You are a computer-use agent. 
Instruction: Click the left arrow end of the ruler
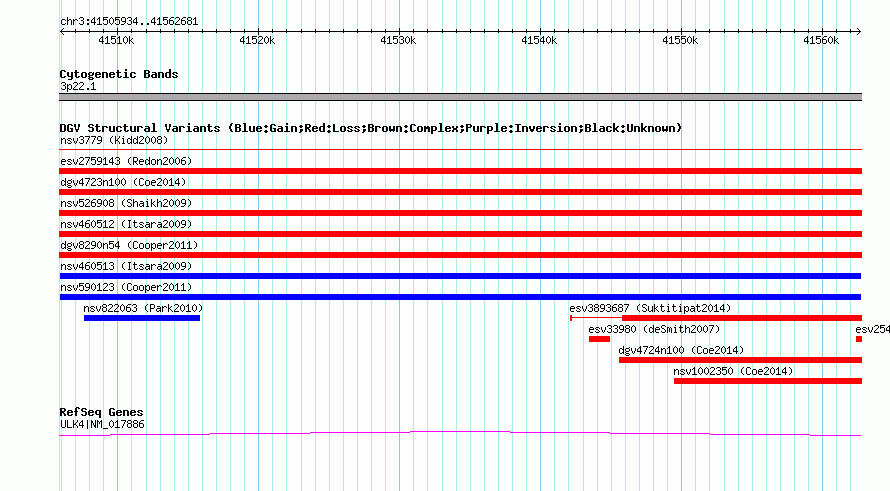click(62, 31)
